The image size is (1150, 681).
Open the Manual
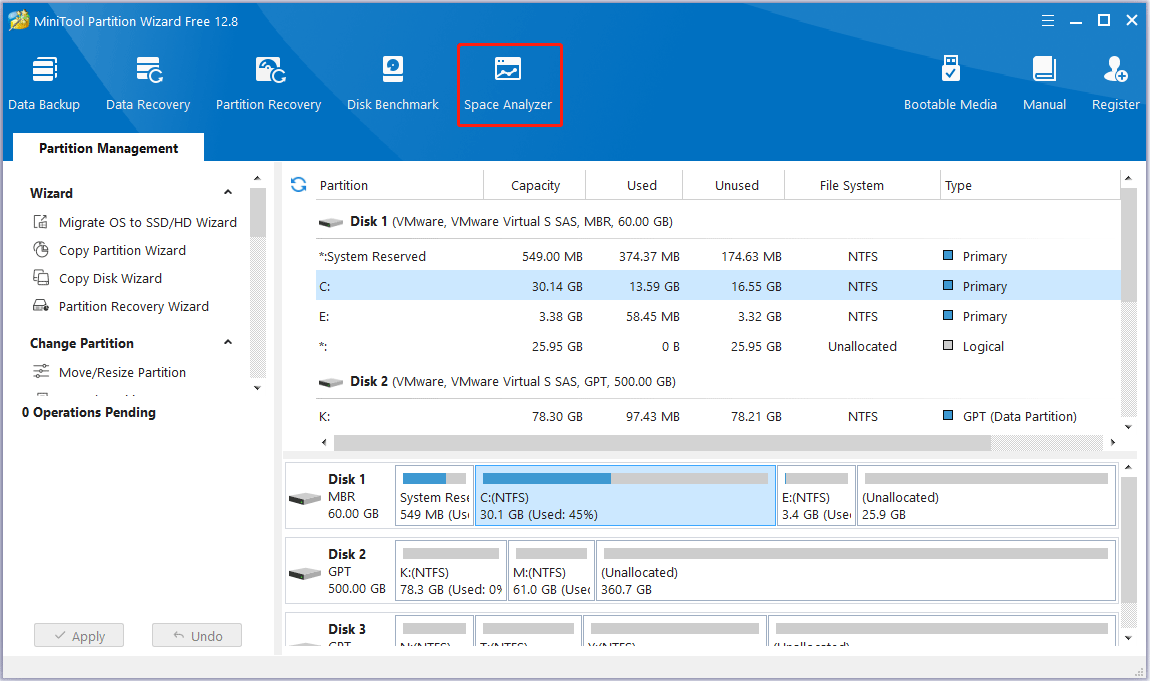(1044, 84)
